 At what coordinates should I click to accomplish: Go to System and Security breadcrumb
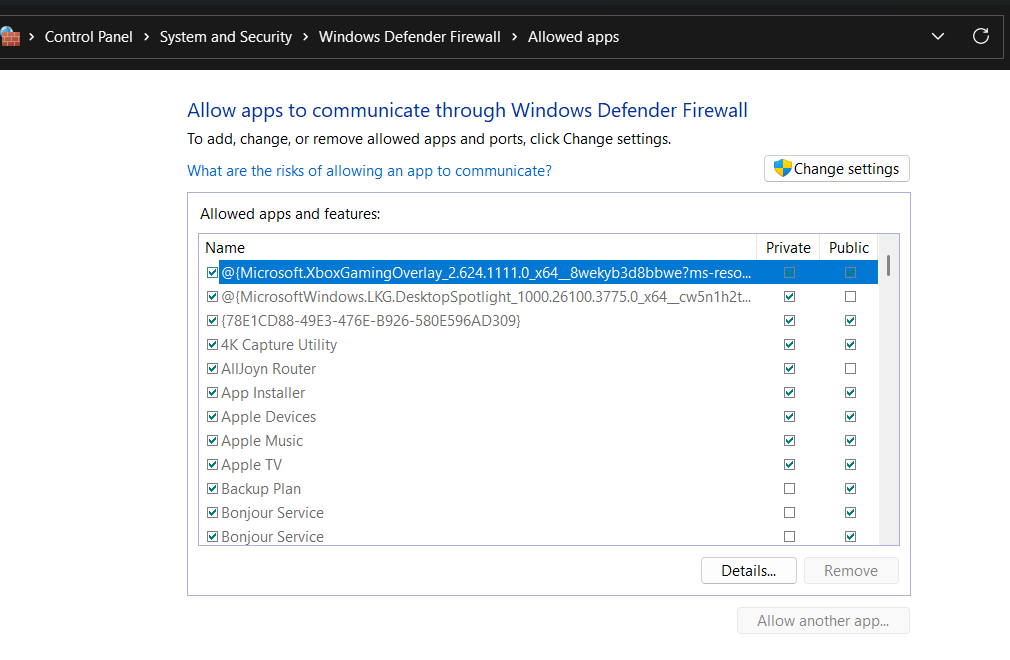click(x=225, y=37)
